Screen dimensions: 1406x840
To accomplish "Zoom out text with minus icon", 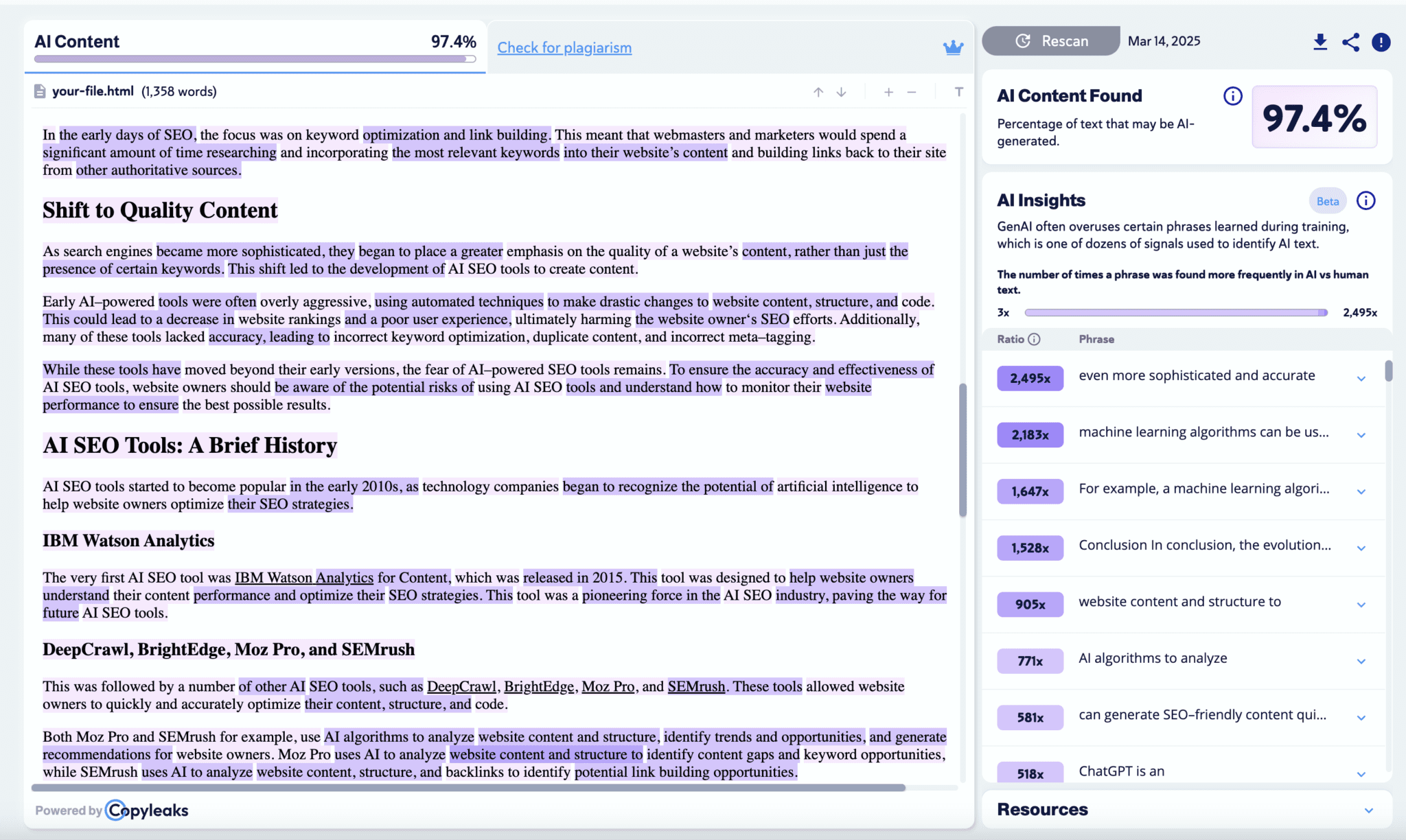I will click(912, 92).
